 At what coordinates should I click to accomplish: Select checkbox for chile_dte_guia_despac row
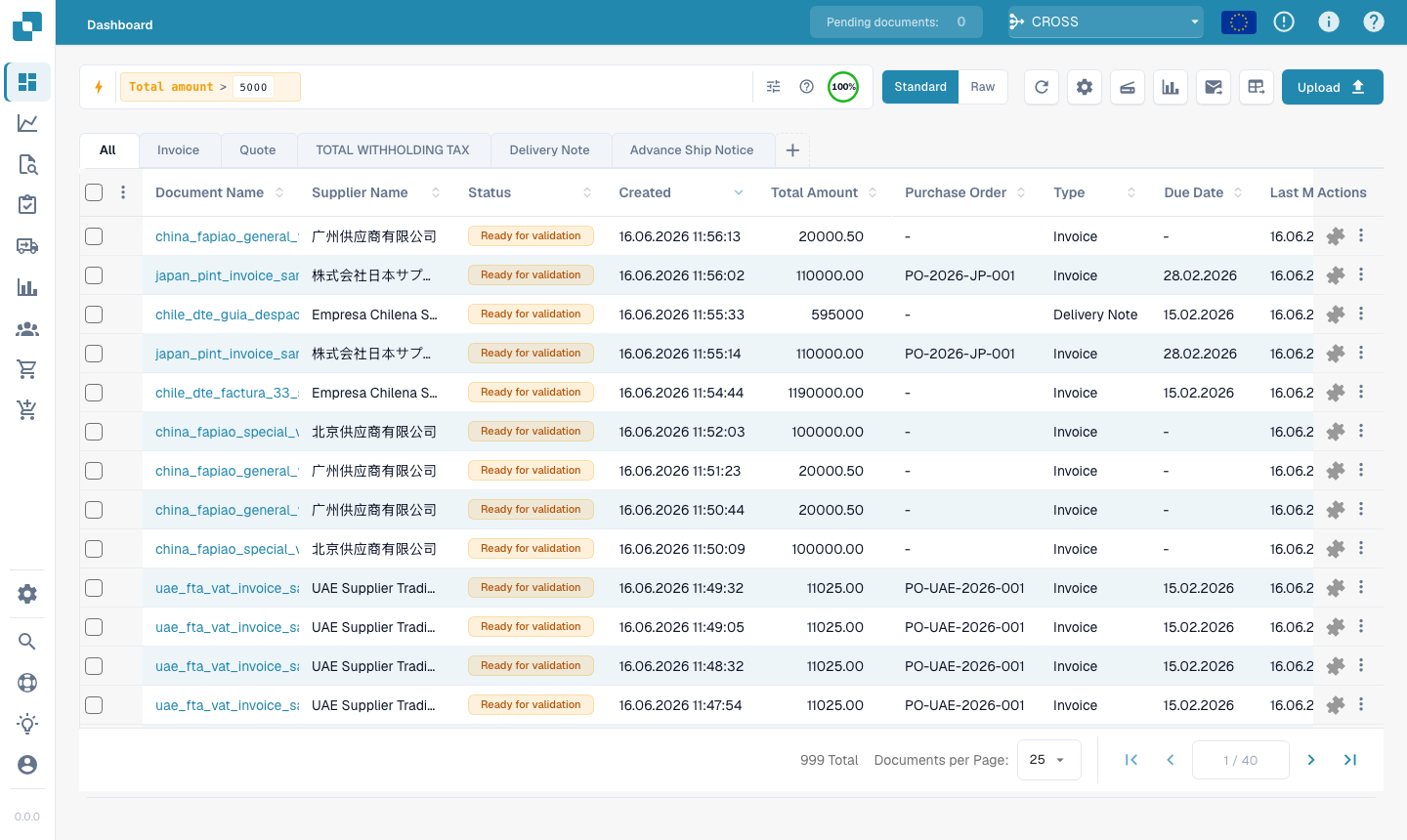coord(94,315)
